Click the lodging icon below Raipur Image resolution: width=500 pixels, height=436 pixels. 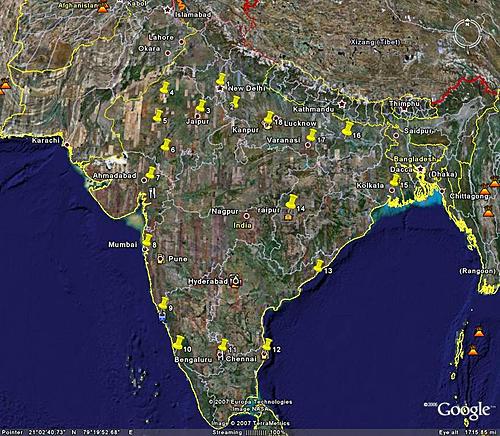click(288, 217)
